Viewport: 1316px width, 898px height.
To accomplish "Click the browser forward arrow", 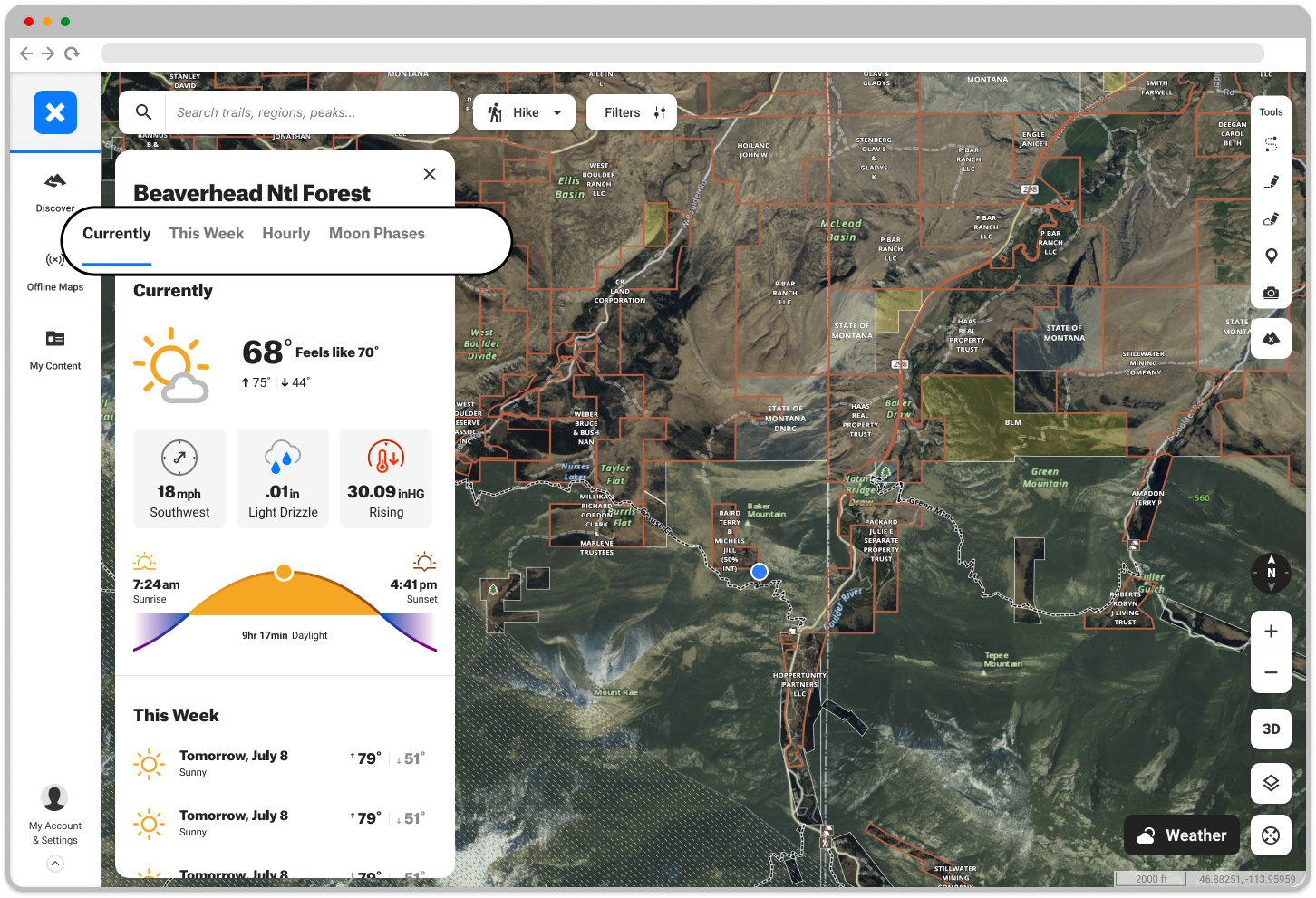I will click(48, 53).
